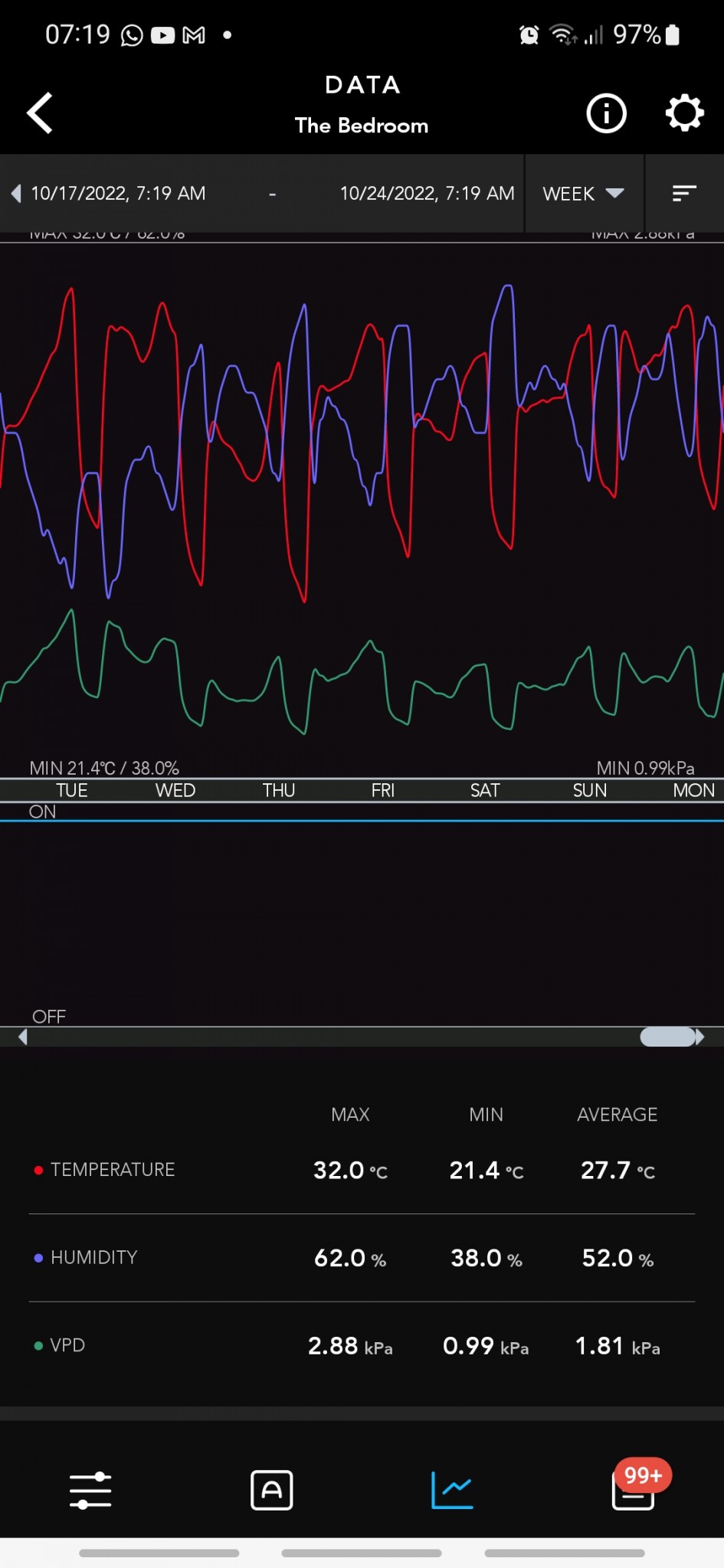Open the filter lines icon
Screen dimensions: 724x1568
683,194
